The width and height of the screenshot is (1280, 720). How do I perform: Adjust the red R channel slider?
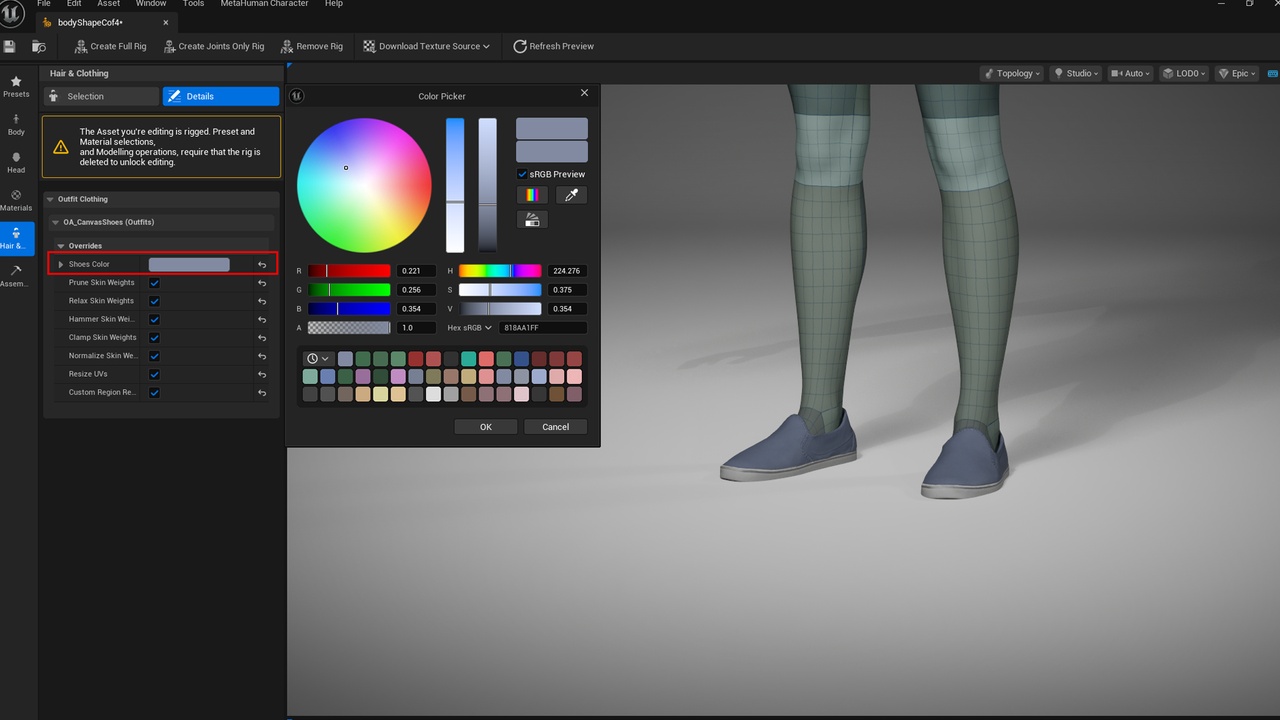pos(349,271)
